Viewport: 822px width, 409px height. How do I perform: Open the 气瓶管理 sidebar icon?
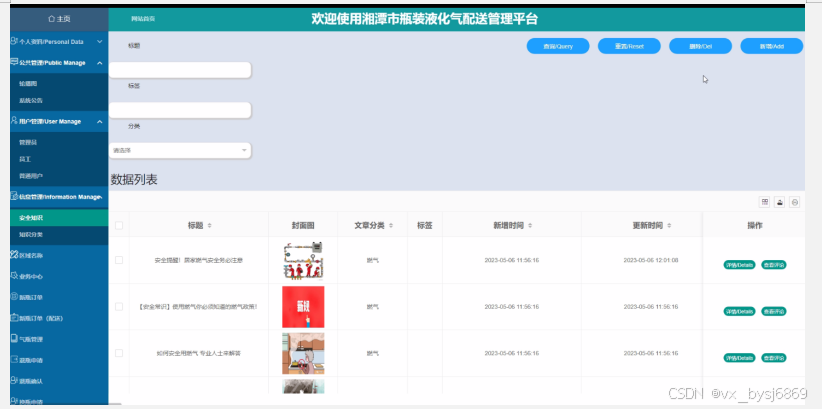(x=14, y=339)
